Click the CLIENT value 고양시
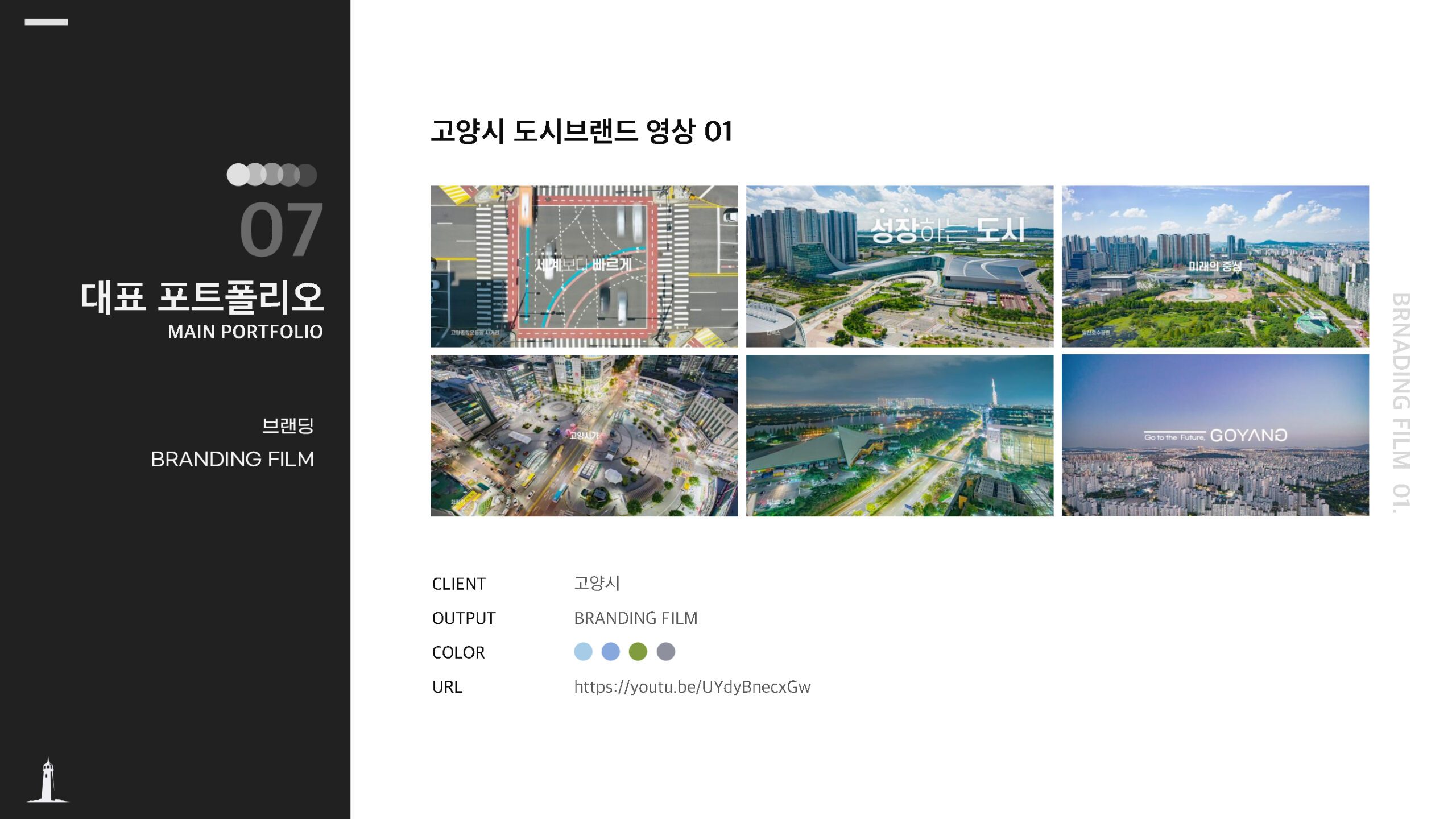1456x819 pixels. [597, 584]
